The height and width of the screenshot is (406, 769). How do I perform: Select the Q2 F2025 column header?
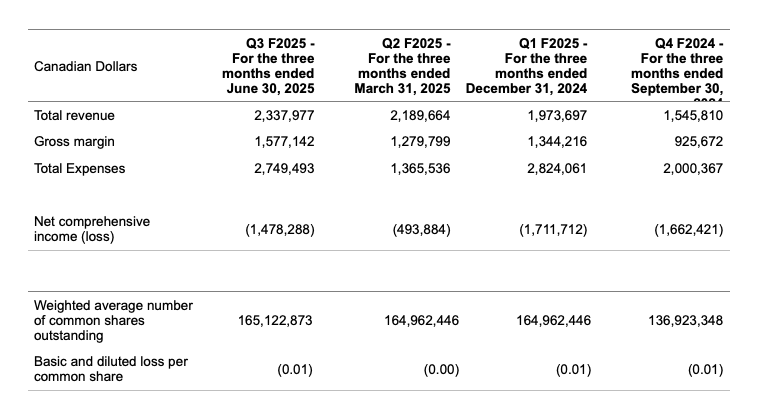pyautogui.click(x=403, y=66)
